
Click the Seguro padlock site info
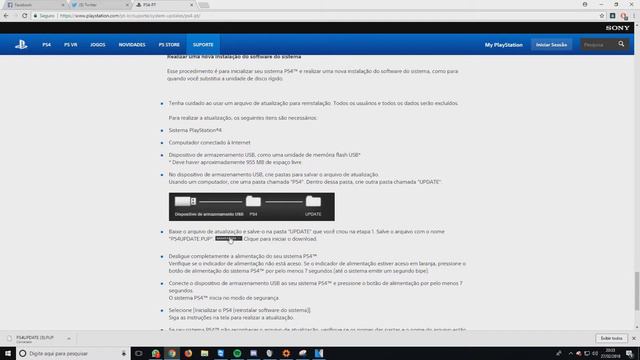click(x=44, y=16)
